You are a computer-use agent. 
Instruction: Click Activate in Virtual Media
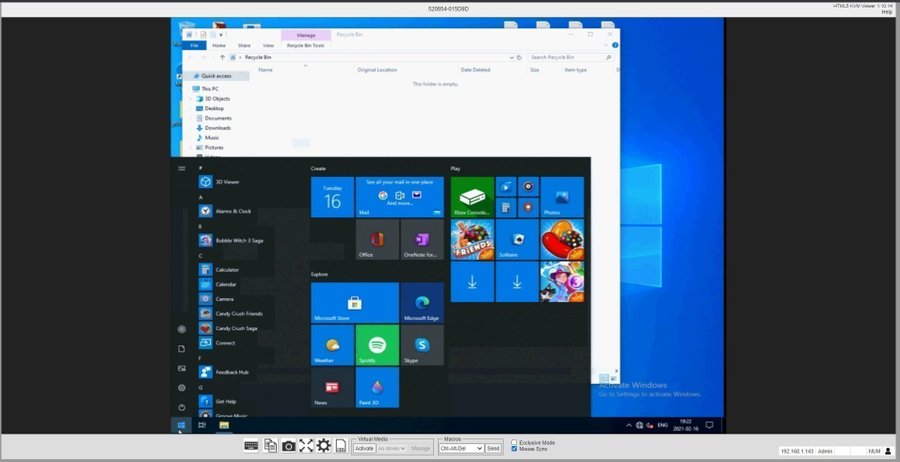tap(364, 448)
